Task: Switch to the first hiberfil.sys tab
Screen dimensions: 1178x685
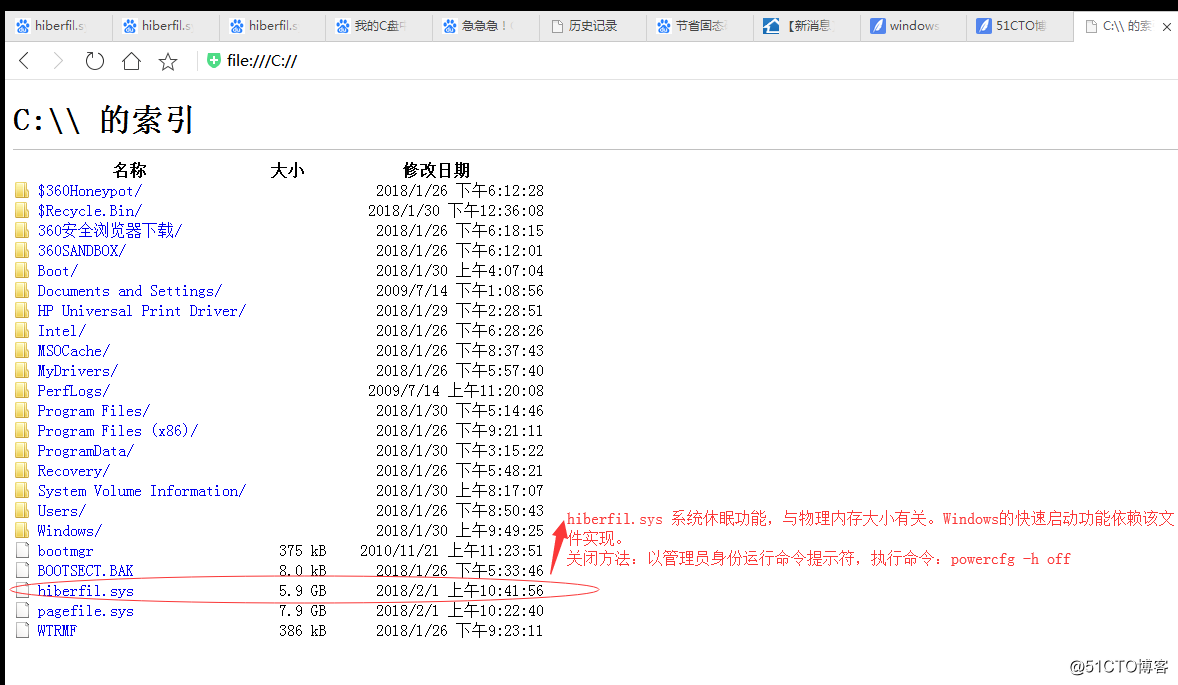Action: click(59, 26)
